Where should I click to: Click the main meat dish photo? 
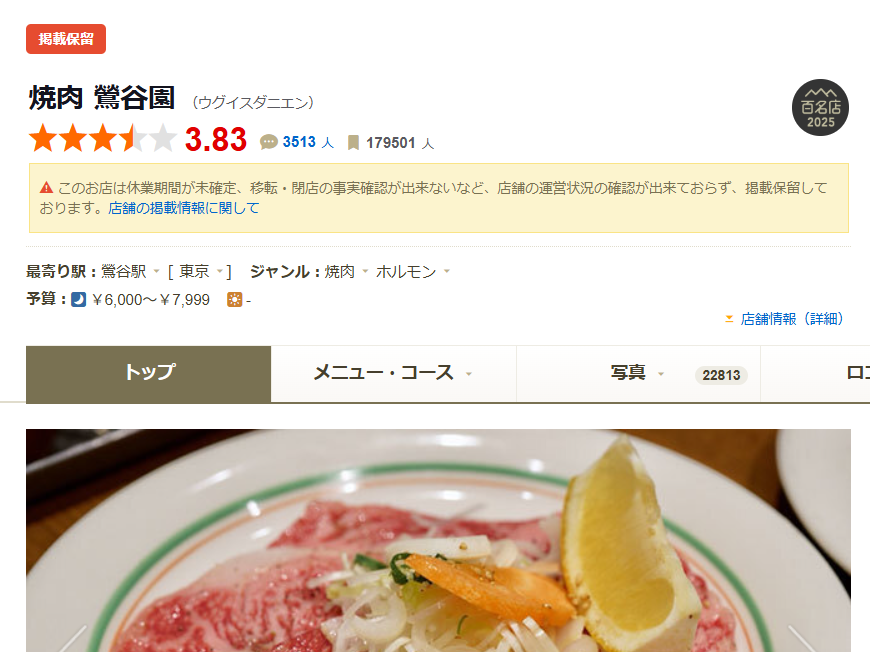[438, 540]
